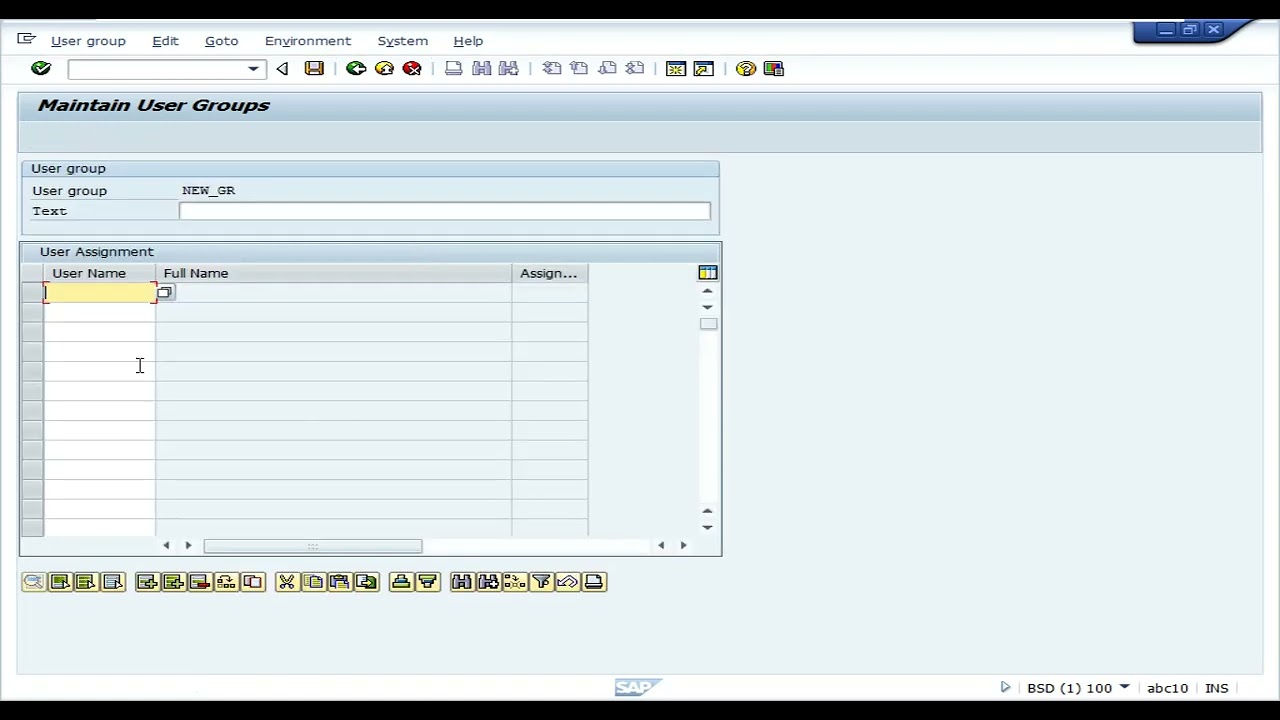Click the Details magnifier in grid toolbar
Image resolution: width=1280 pixels, height=720 pixels.
pyautogui.click(x=33, y=582)
